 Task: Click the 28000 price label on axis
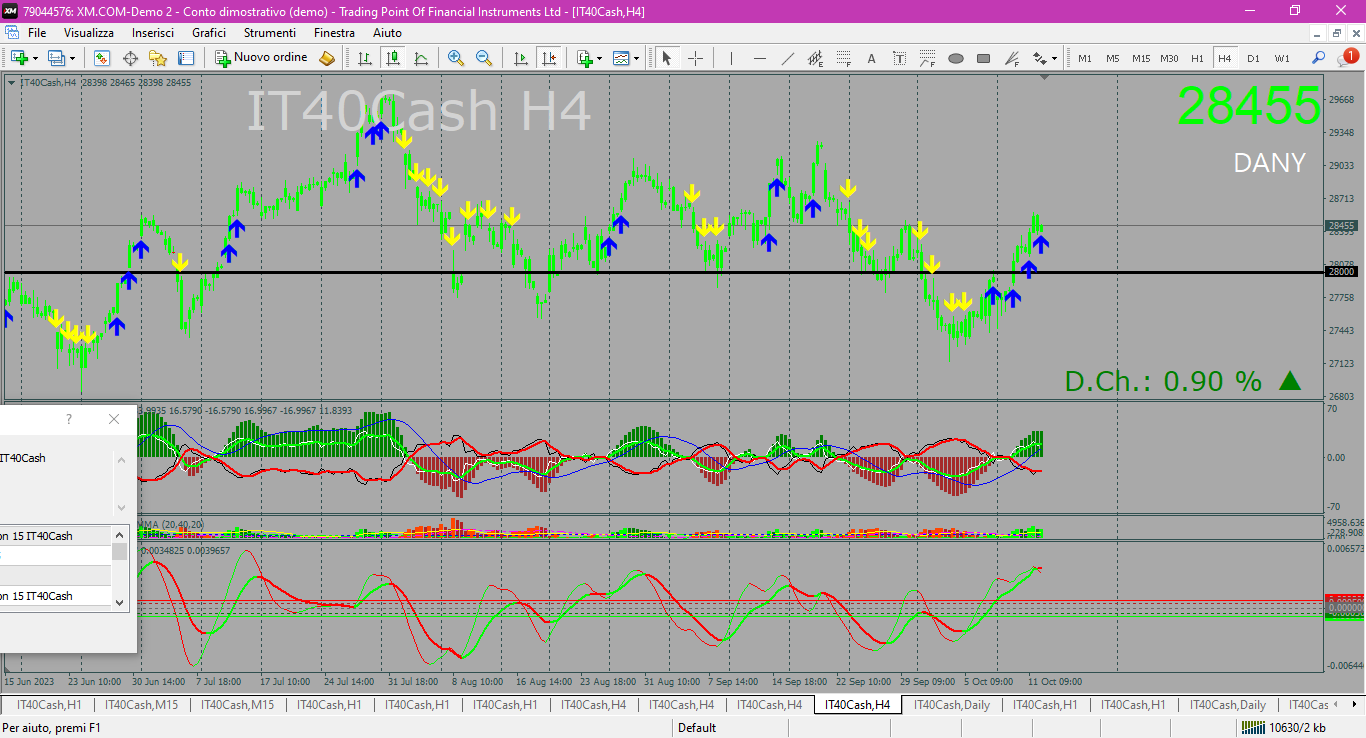[1341, 272]
